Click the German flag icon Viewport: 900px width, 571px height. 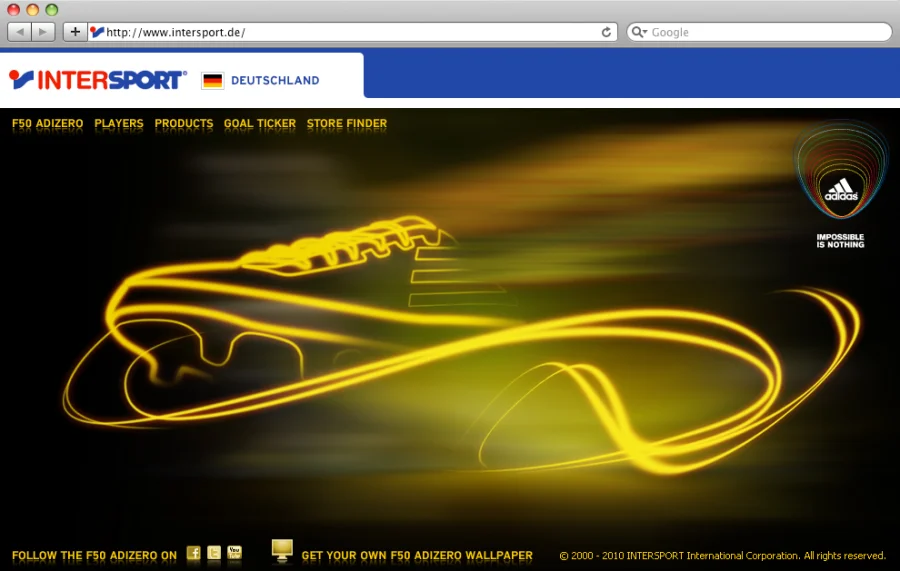pyautogui.click(x=212, y=80)
